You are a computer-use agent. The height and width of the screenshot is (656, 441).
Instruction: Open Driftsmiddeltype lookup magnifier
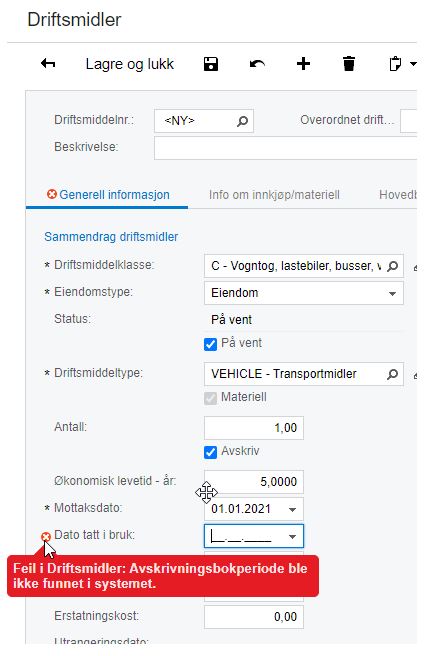(x=392, y=374)
